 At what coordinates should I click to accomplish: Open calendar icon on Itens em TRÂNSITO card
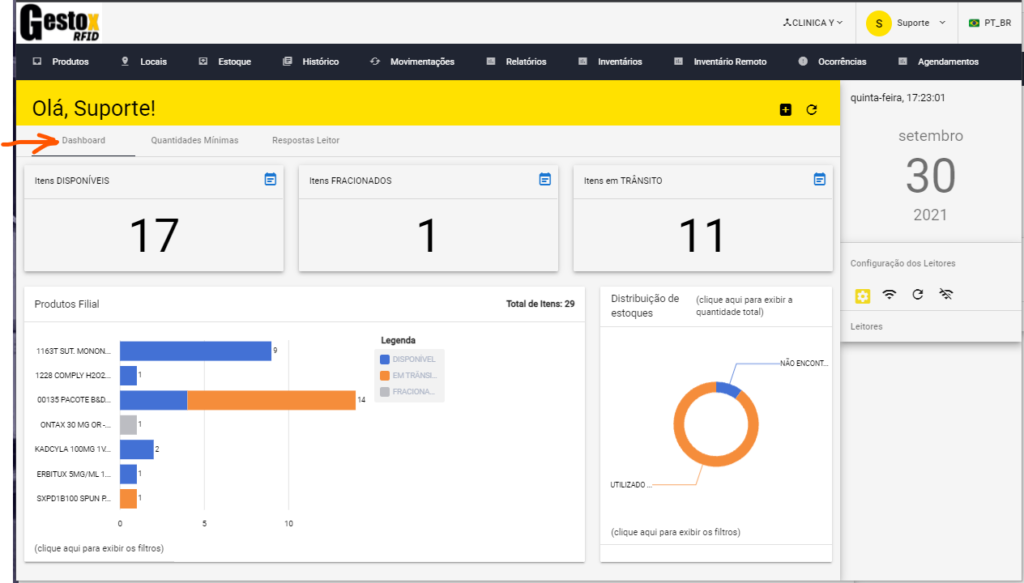point(819,179)
